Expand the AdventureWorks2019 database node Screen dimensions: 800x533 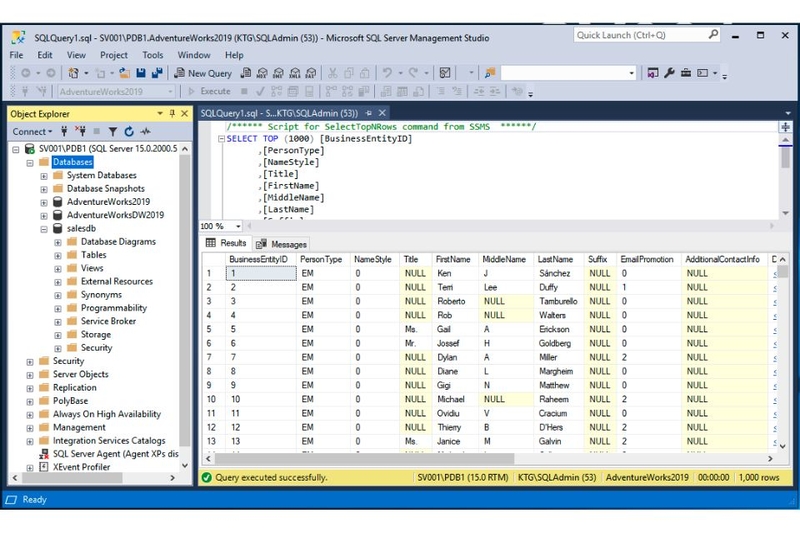44,202
